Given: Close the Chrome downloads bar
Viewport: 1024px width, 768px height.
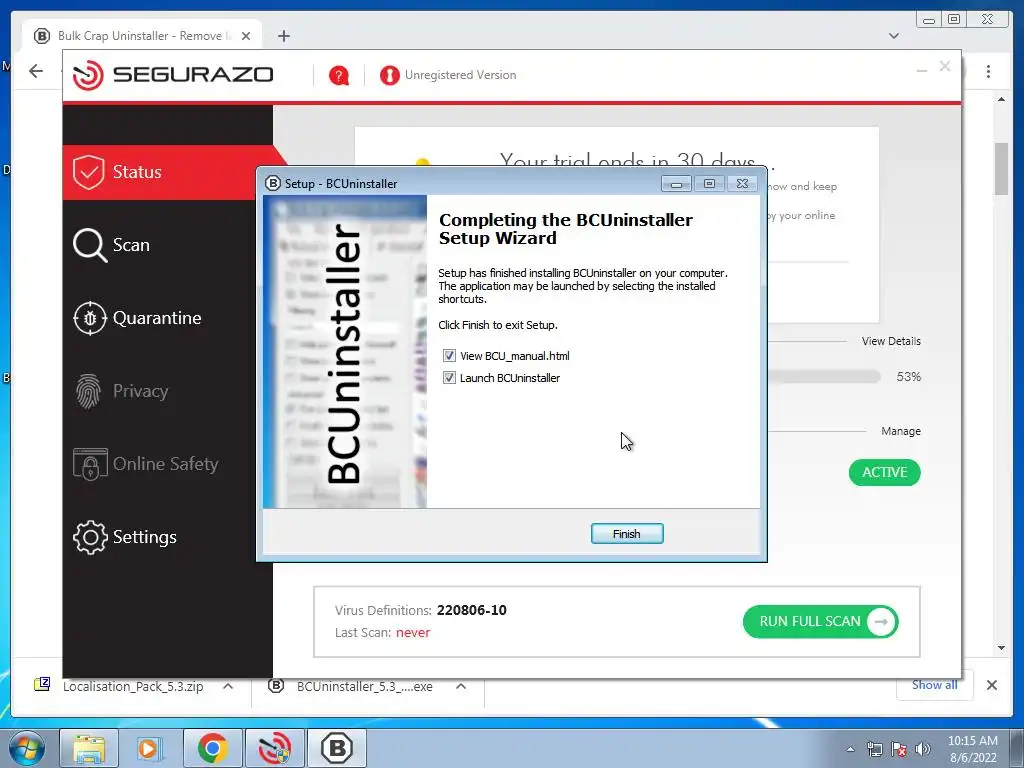Looking at the screenshot, I should [x=991, y=685].
